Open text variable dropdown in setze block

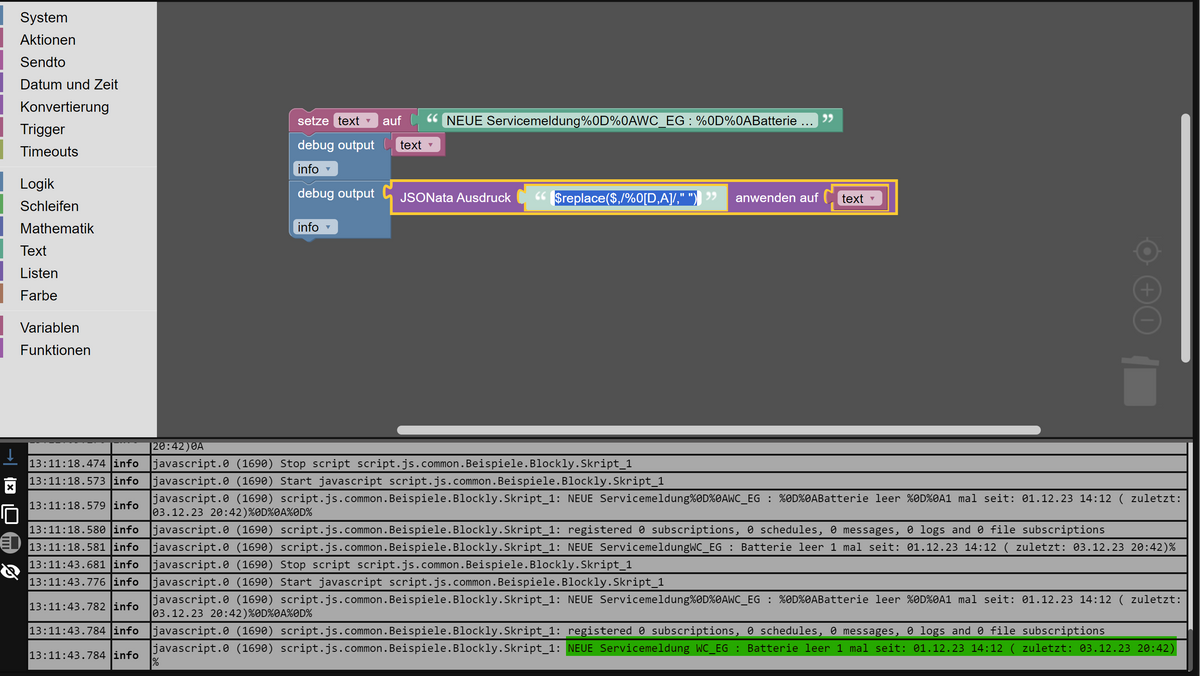355,121
